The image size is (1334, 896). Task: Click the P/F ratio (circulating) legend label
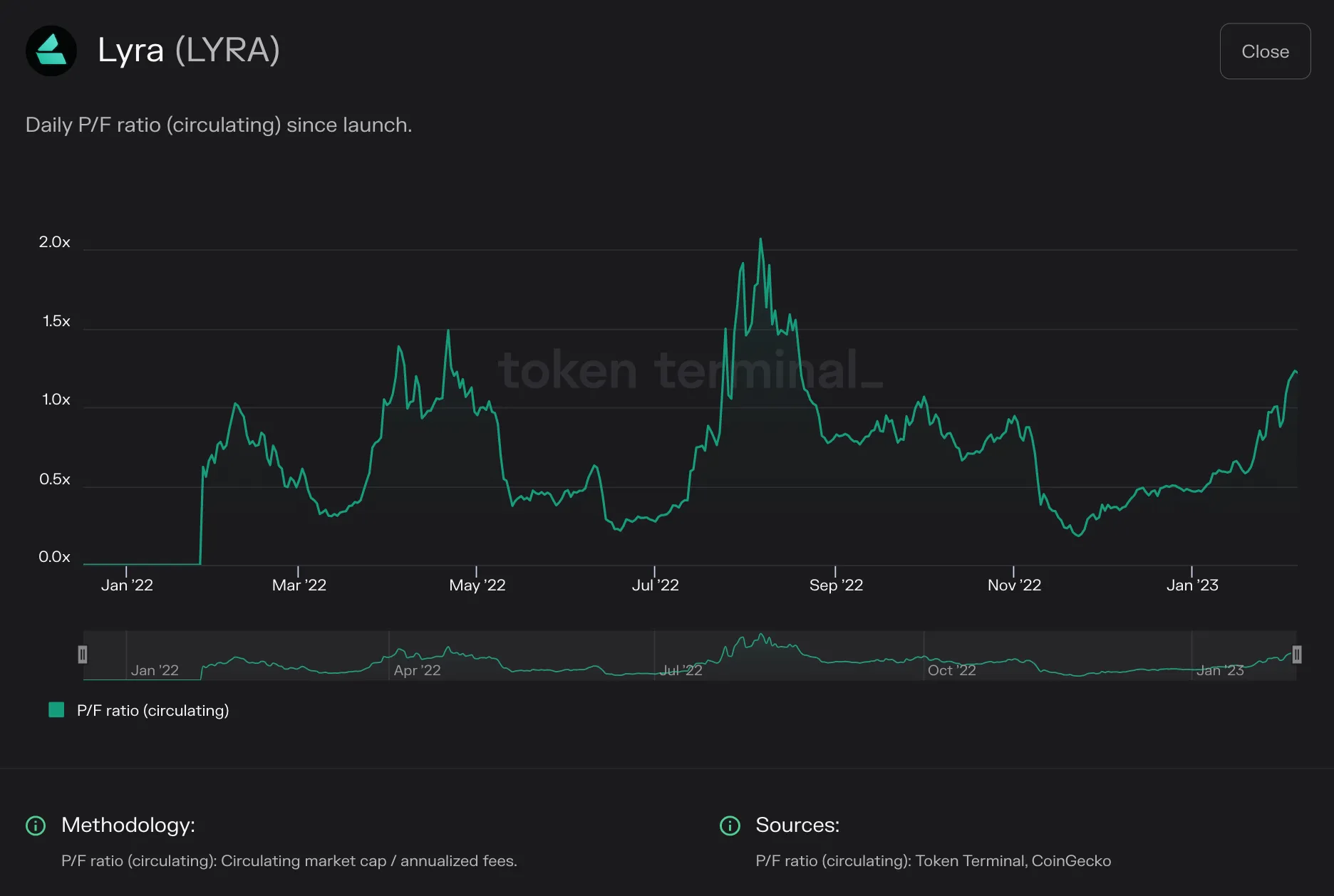(152, 710)
